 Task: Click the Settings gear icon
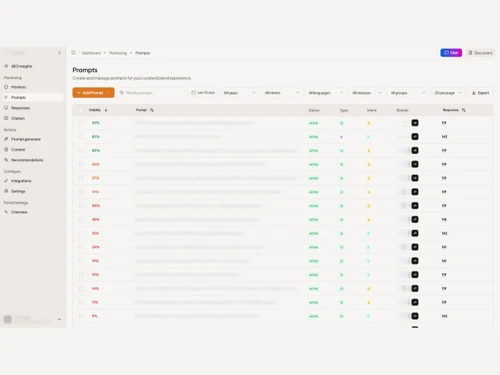pyautogui.click(x=6, y=191)
